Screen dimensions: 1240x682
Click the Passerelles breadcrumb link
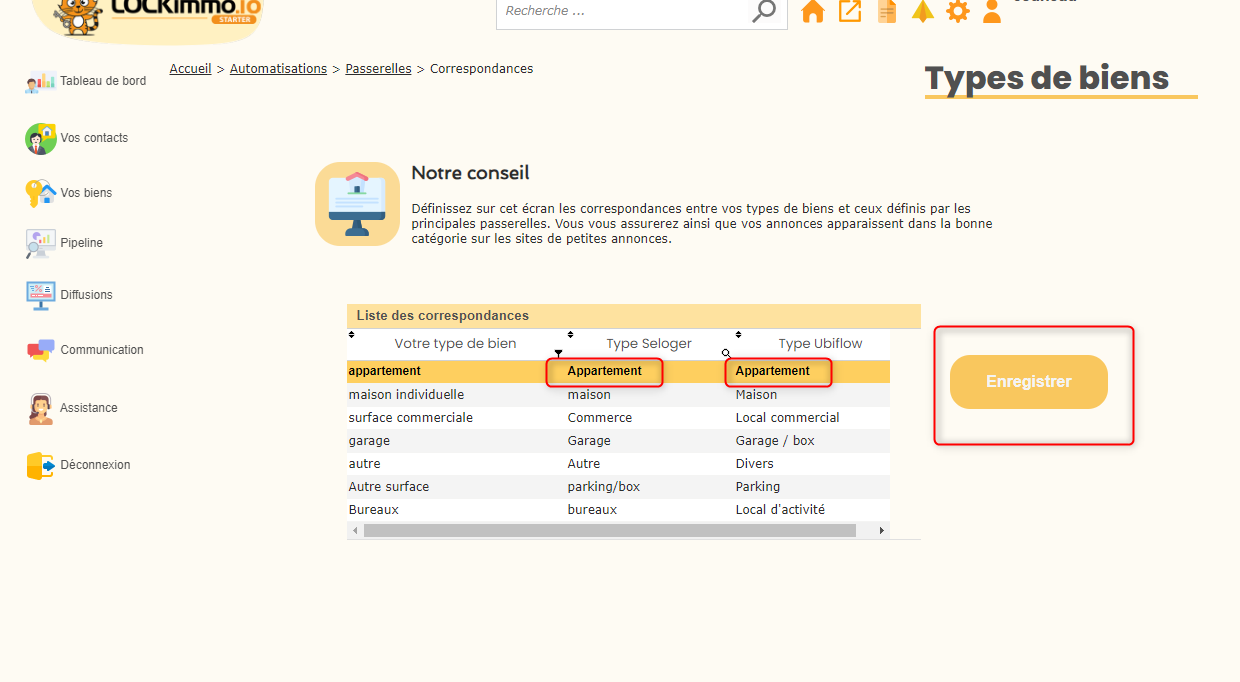pos(378,69)
